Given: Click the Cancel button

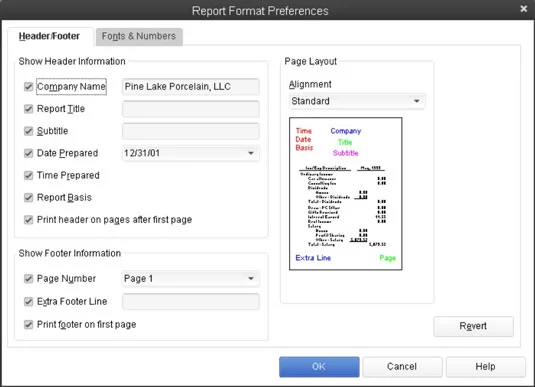Looking at the screenshot, I should [x=402, y=367].
